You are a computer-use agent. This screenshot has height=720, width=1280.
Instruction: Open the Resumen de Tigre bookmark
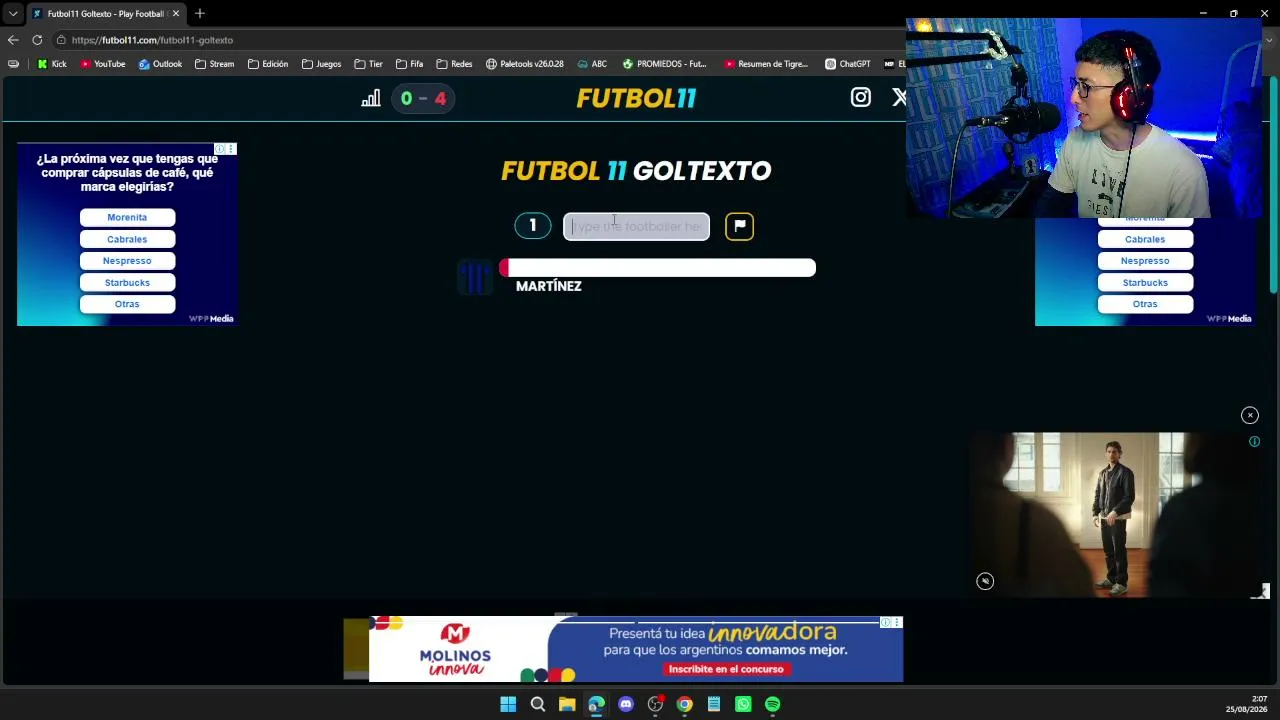(x=766, y=64)
